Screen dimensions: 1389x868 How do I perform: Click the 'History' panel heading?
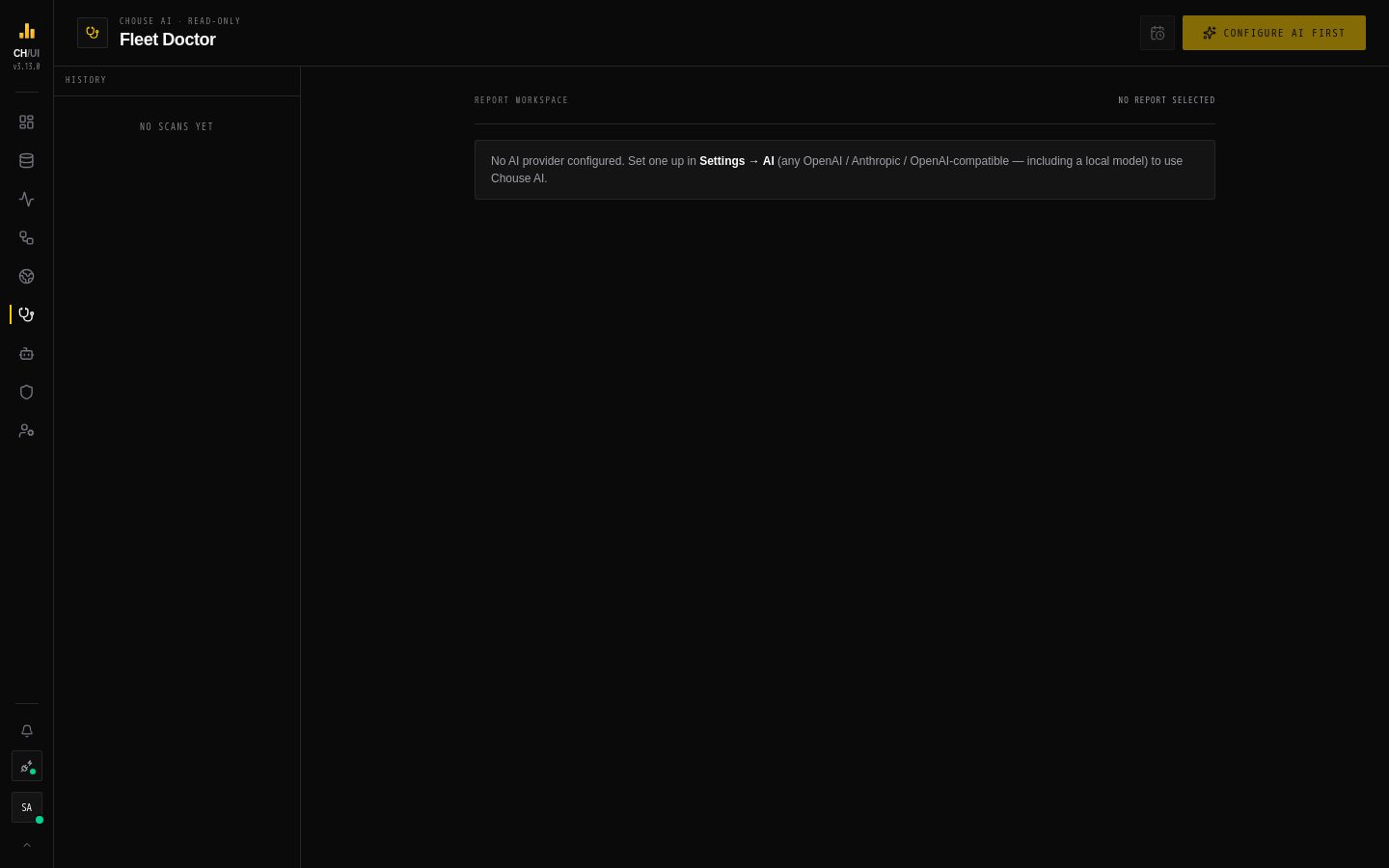click(x=86, y=80)
